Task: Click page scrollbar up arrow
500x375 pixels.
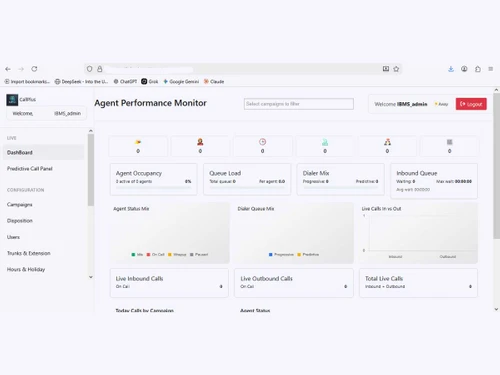Action: pyautogui.click(x=496, y=90)
